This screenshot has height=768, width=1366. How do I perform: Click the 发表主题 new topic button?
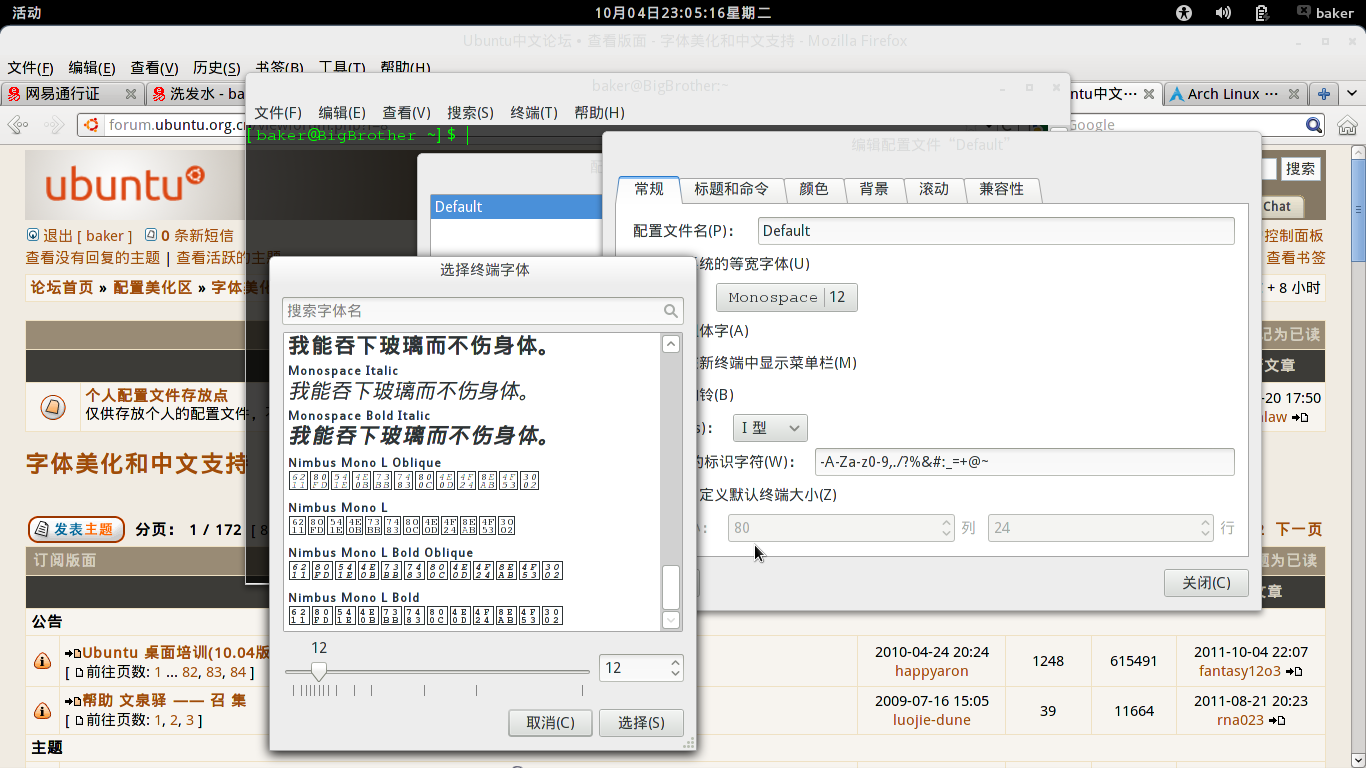(x=76, y=529)
